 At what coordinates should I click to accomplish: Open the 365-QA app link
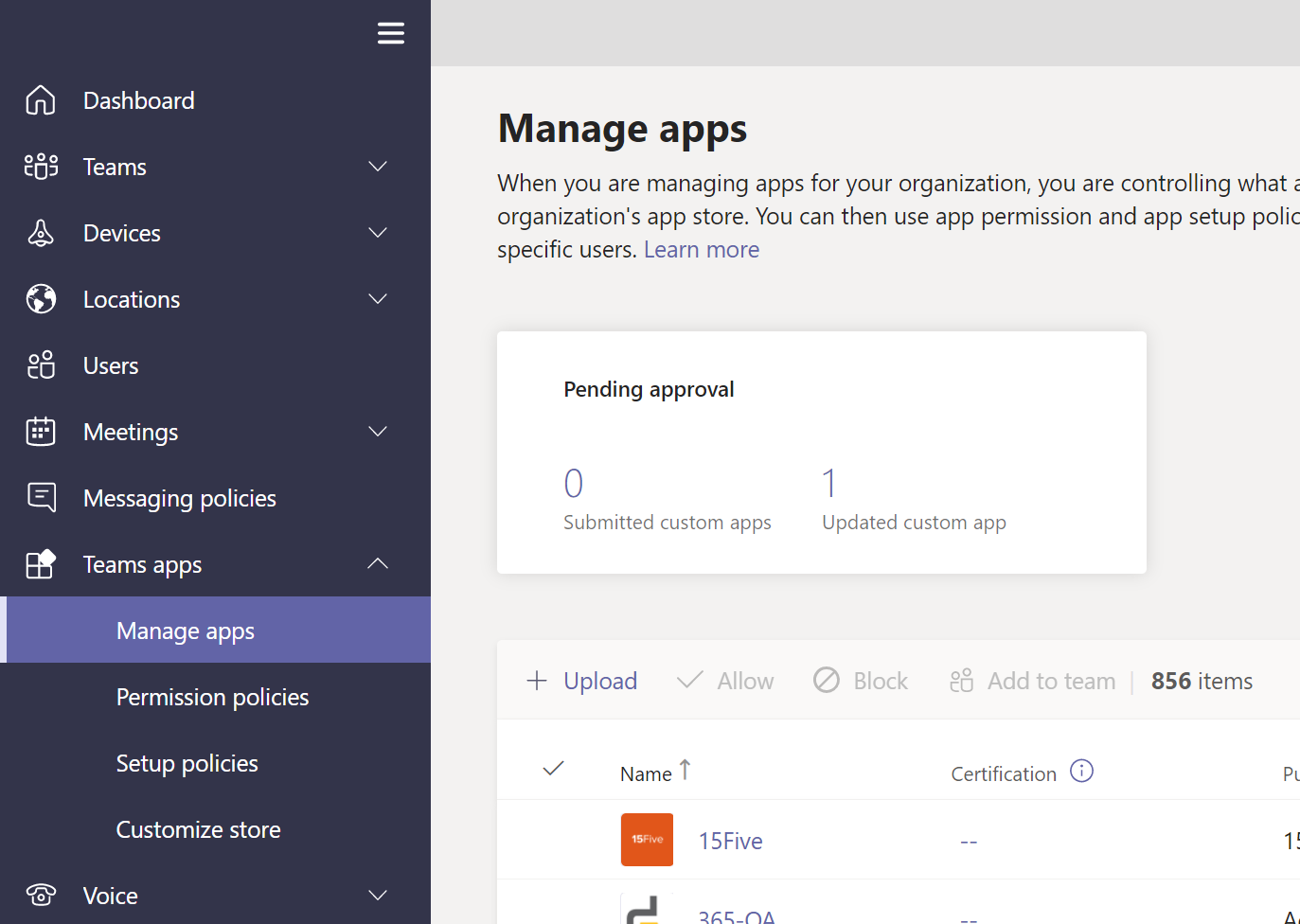pyautogui.click(x=737, y=915)
